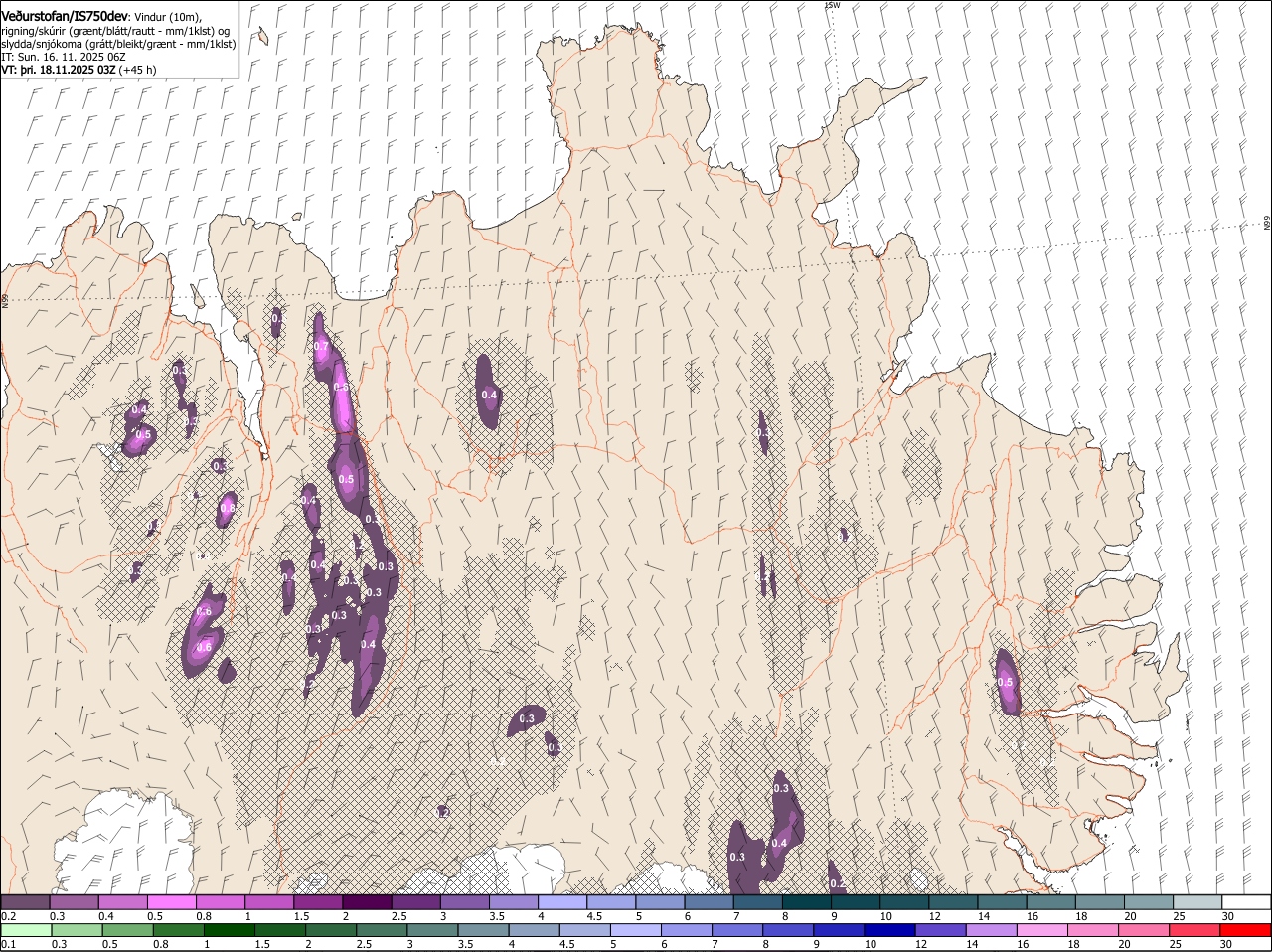This screenshot has width=1272, height=952.
Task: Pick the lower legend pink swatch starting at 20
Action: point(1144,930)
